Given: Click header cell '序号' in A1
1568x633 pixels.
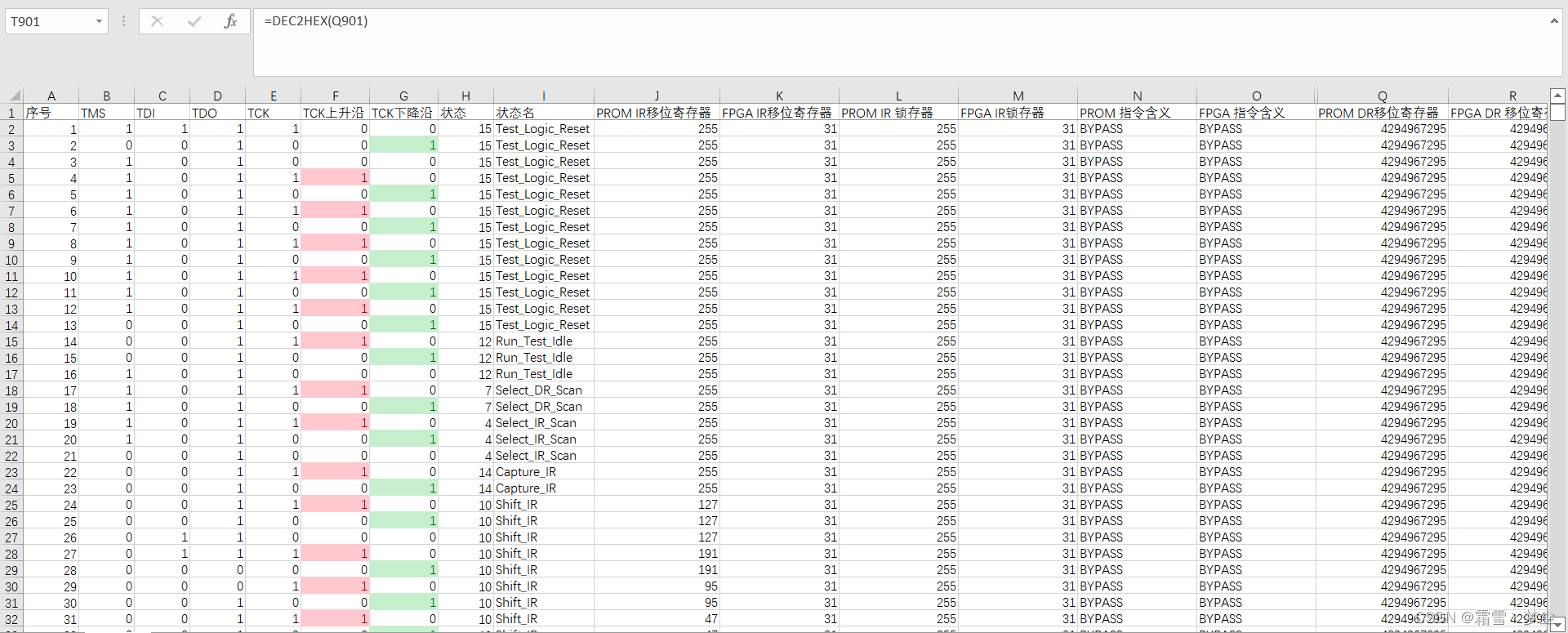Looking at the screenshot, I should pos(51,113).
